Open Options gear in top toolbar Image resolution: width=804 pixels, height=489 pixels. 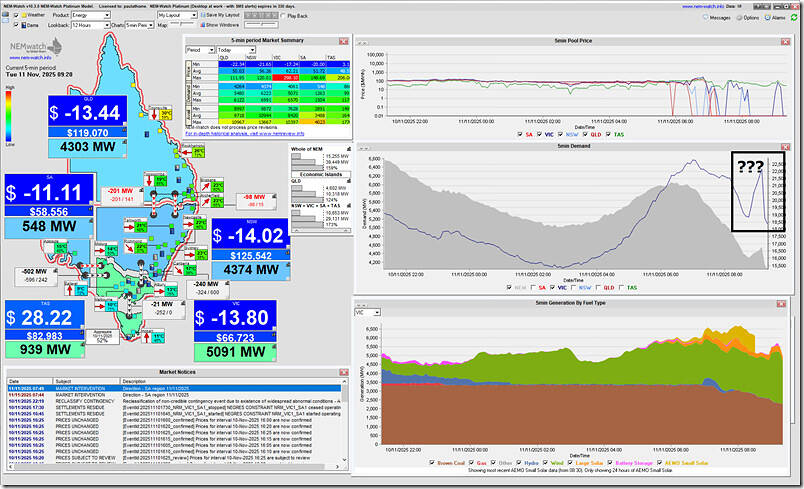click(x=739, y=18)
